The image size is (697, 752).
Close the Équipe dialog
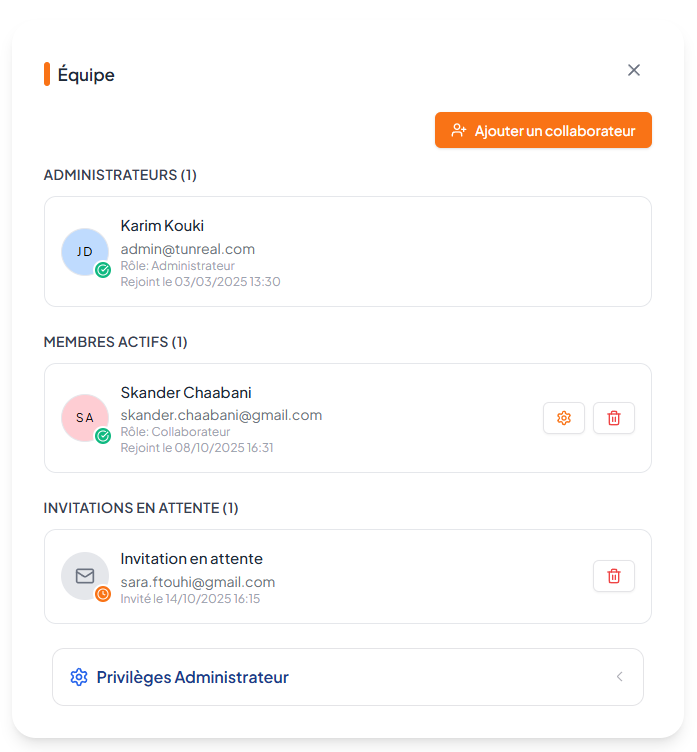(633, 70)
